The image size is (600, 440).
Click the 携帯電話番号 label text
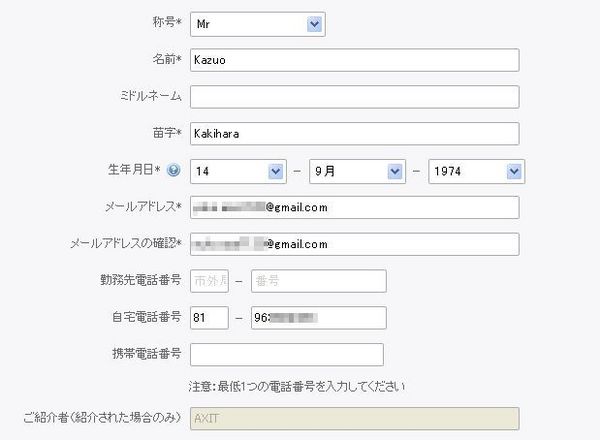coord(147,354)
